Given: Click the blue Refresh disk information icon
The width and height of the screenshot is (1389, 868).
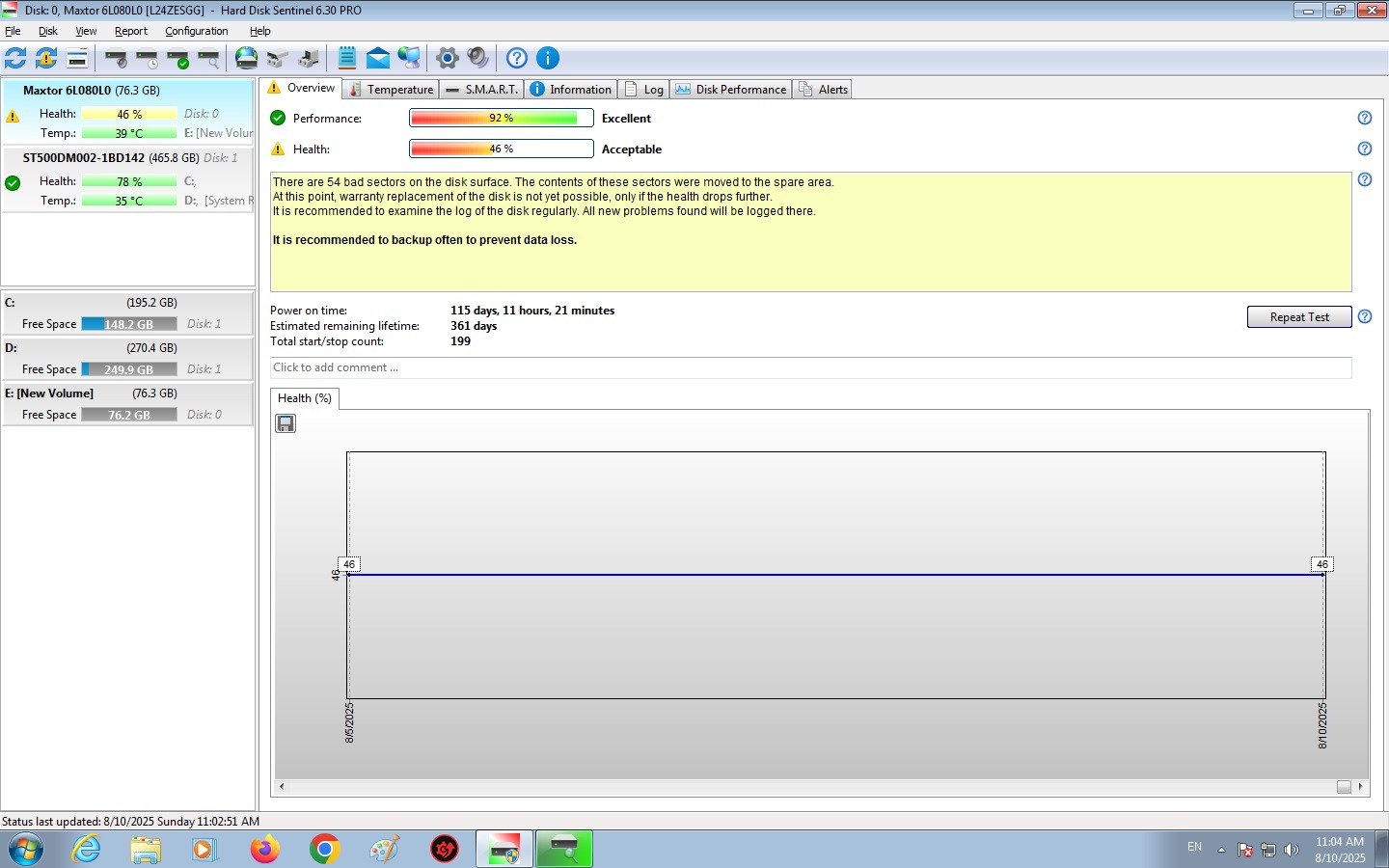Looking at the screenshot, I should pos(15,58).
